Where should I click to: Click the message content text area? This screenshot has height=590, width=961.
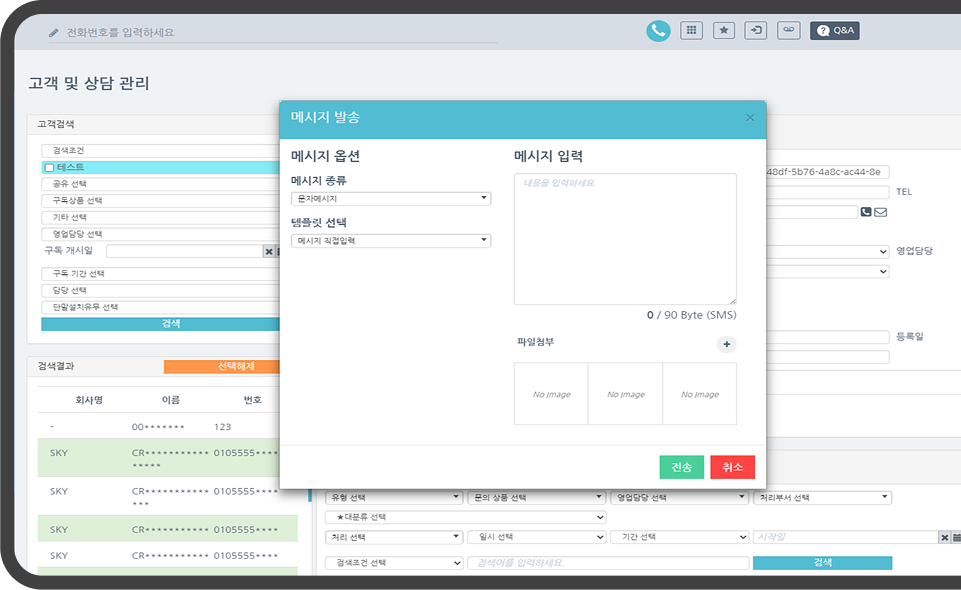[625, 239]
